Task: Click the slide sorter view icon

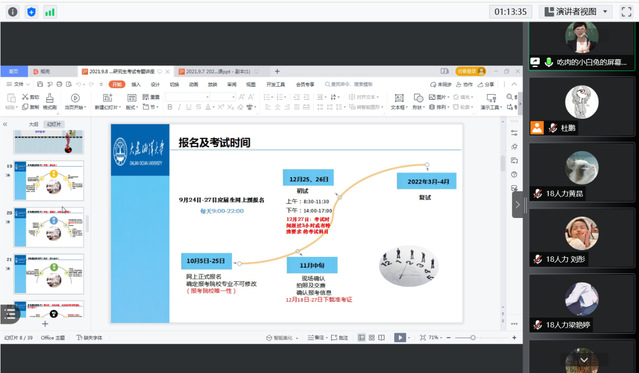Action: [x=372, y=338]
